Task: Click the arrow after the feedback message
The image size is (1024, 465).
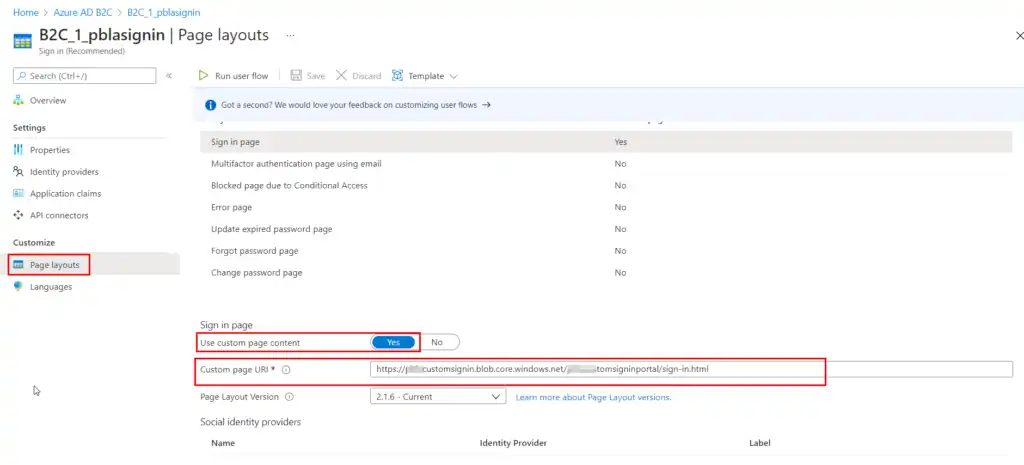Action: (486, 104)
